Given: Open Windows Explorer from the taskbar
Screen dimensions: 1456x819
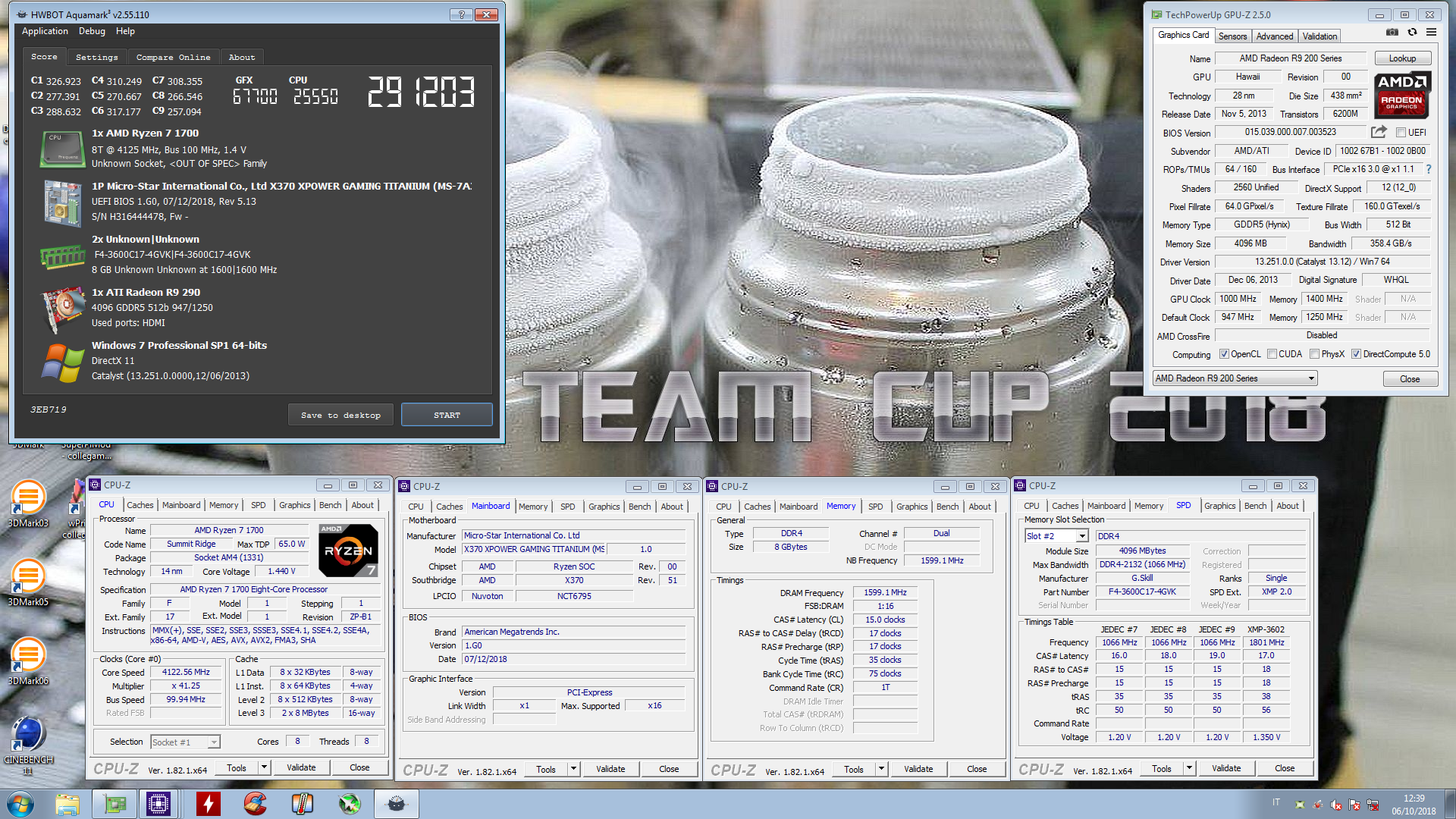Looking at the screenshot, I should click(x=67, y=804).
